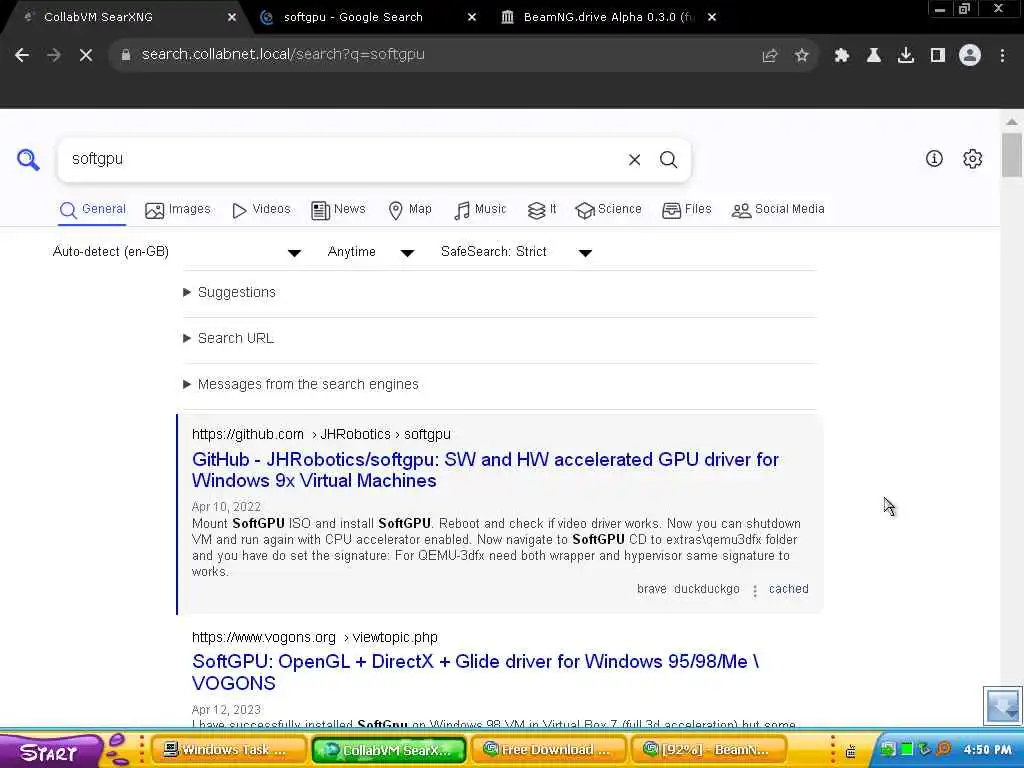
Task: Switch to the Files category tab
Action: point(686,210)
